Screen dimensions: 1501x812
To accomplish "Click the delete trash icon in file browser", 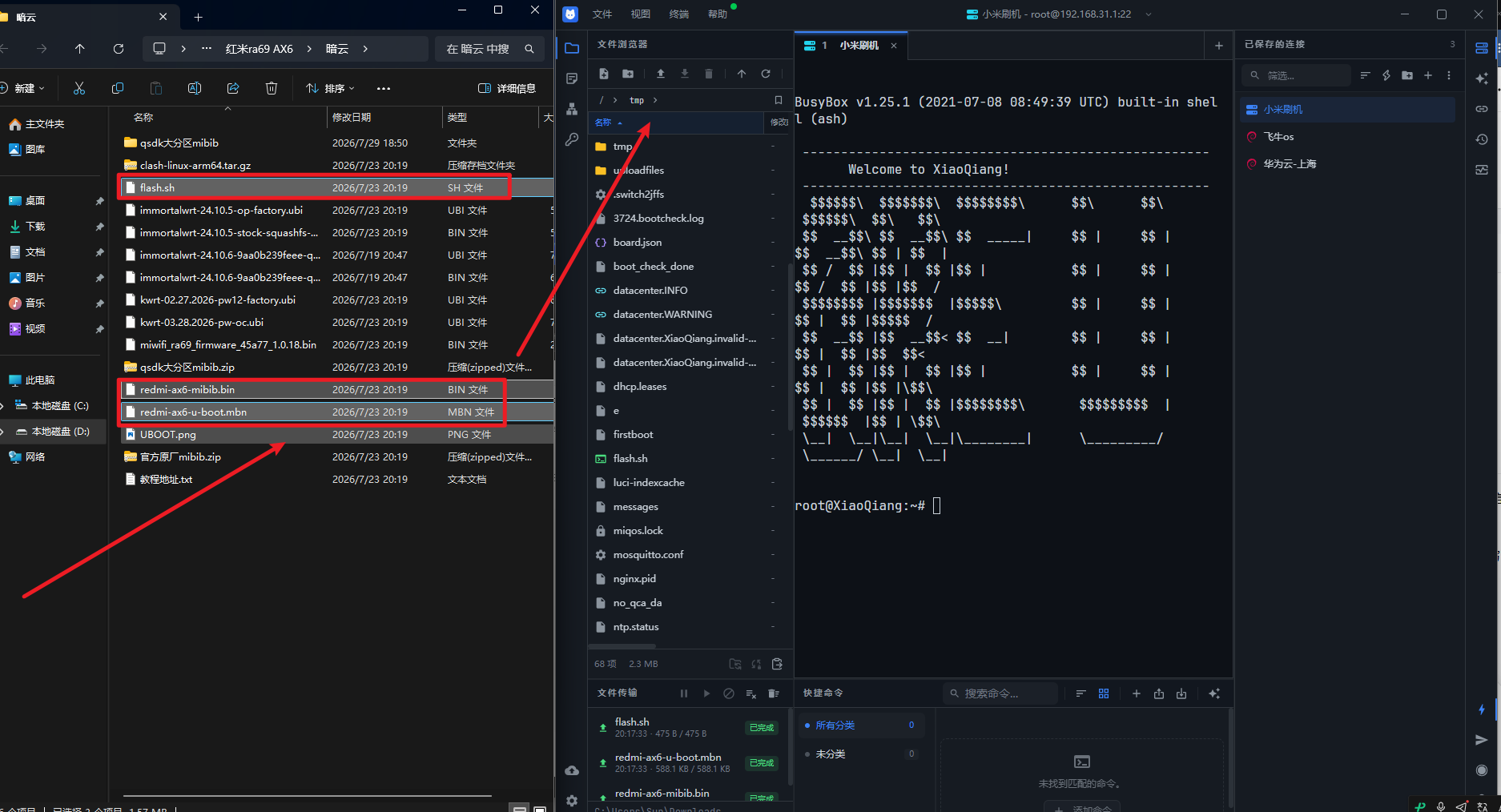I will 709,74.
